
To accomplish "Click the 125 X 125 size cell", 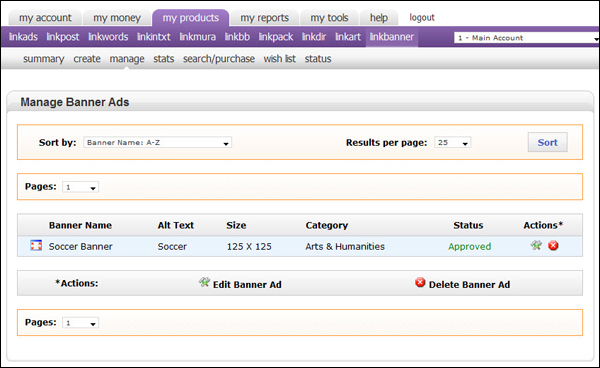I will [249, 246].
